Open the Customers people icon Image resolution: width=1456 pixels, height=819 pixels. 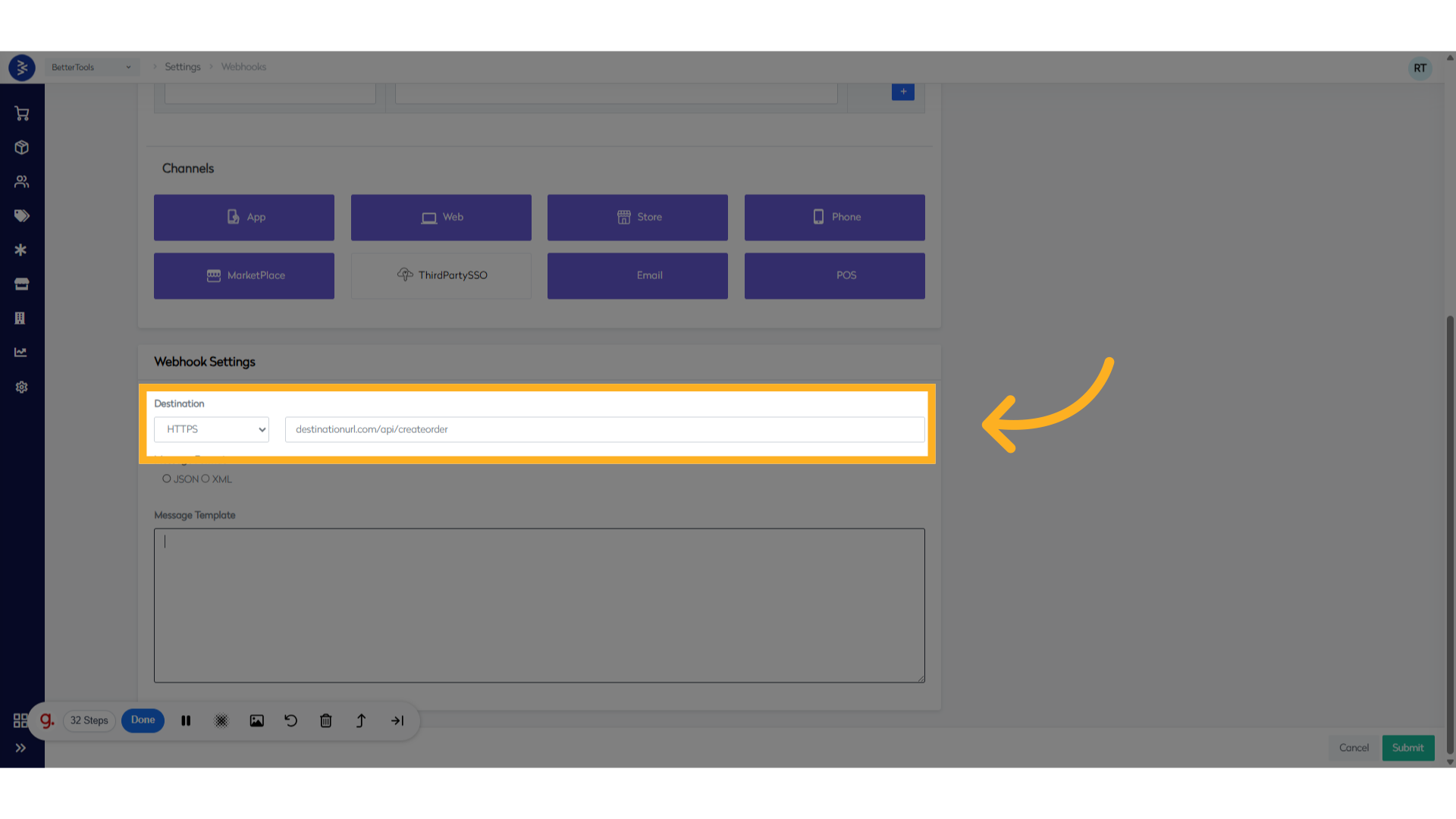[x=21, y=181]
